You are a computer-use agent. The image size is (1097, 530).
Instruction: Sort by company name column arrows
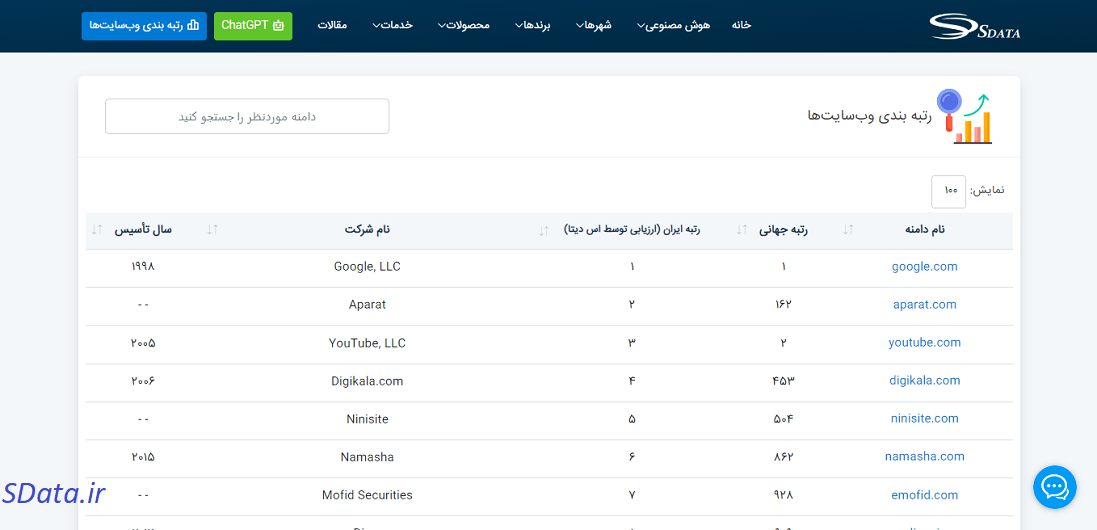coord(212,230)
